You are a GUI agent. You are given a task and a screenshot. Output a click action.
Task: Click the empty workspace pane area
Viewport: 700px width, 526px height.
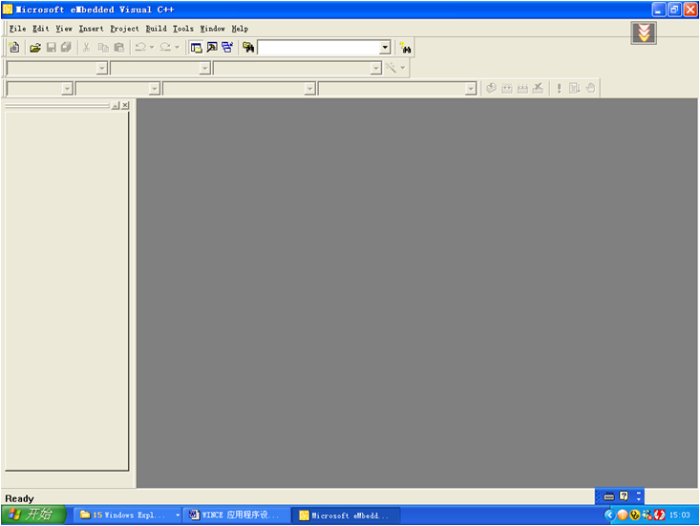(x=65, y=290)
